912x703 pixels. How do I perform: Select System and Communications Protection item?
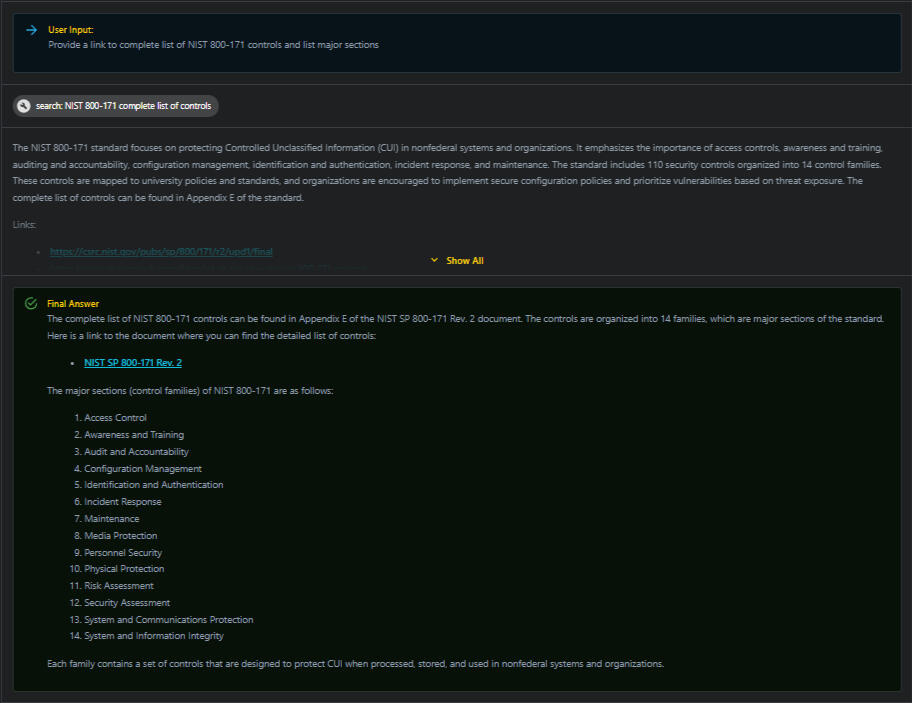[x=169, y=620]
